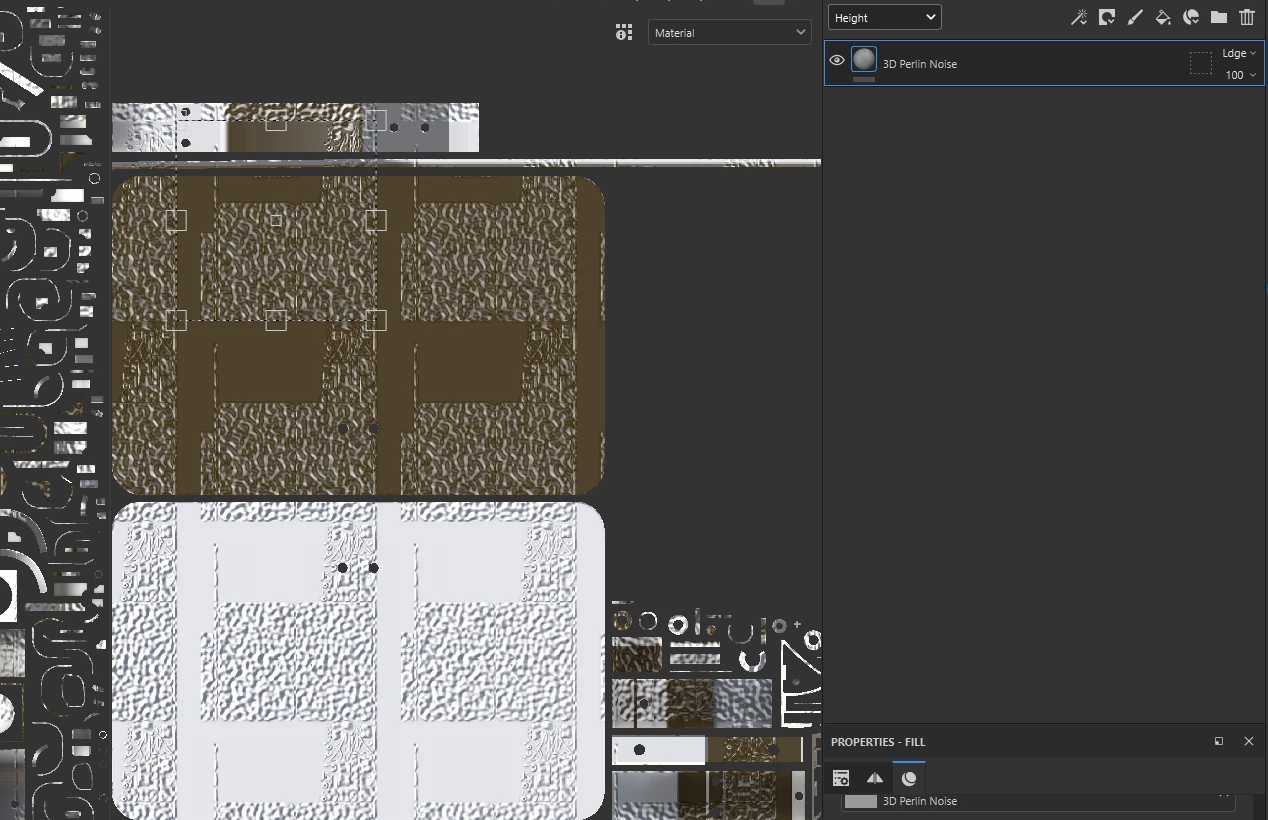Create a new folder in layer stack
1268x820 pixels.
[1219, 17]
